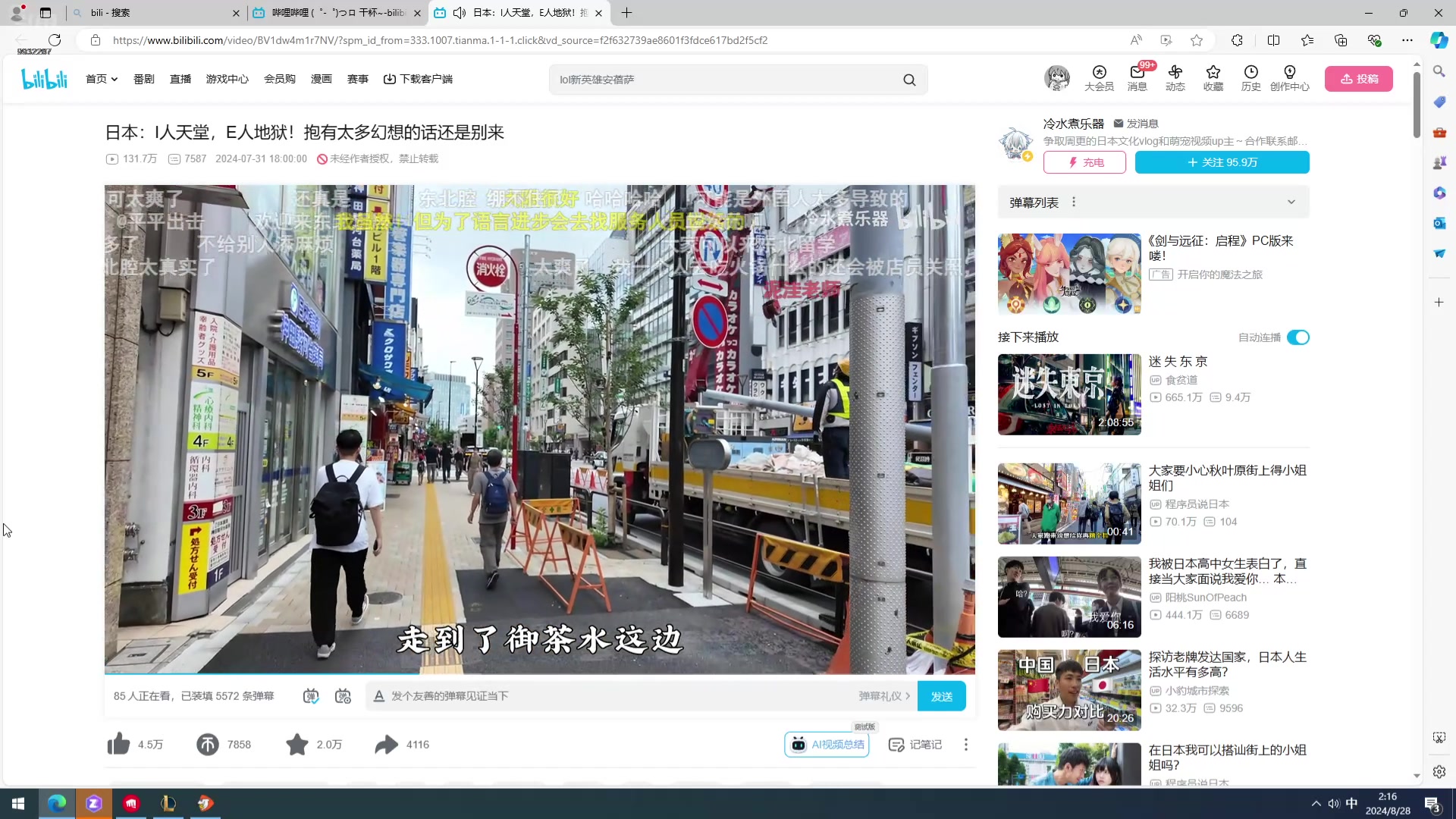The image size is (1456, 819).
Task: Open the 会员购 nav menu
Action: [x=280, y=79]
